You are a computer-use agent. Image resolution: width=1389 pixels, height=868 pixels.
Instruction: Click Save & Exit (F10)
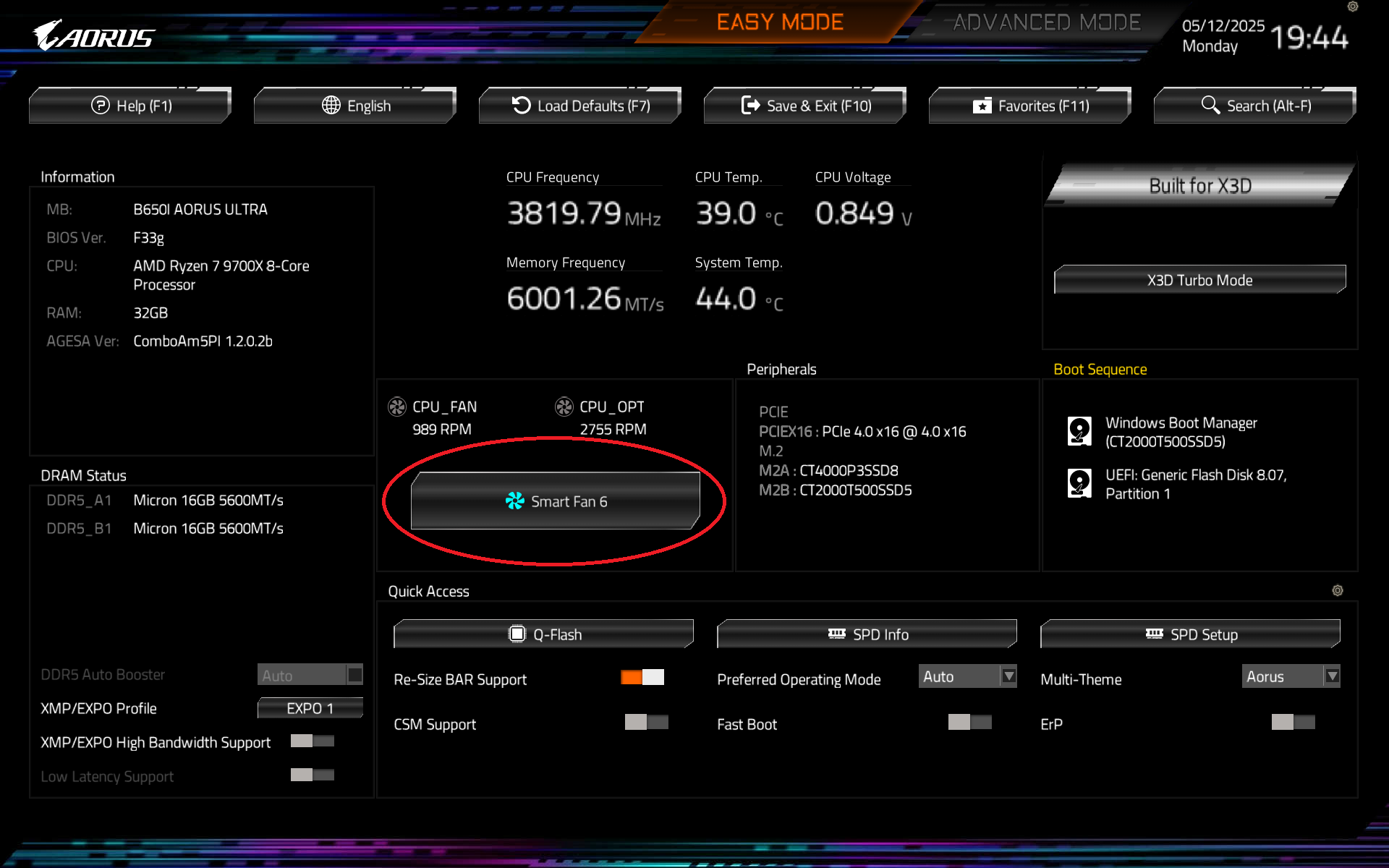click(x=805, y=106)
